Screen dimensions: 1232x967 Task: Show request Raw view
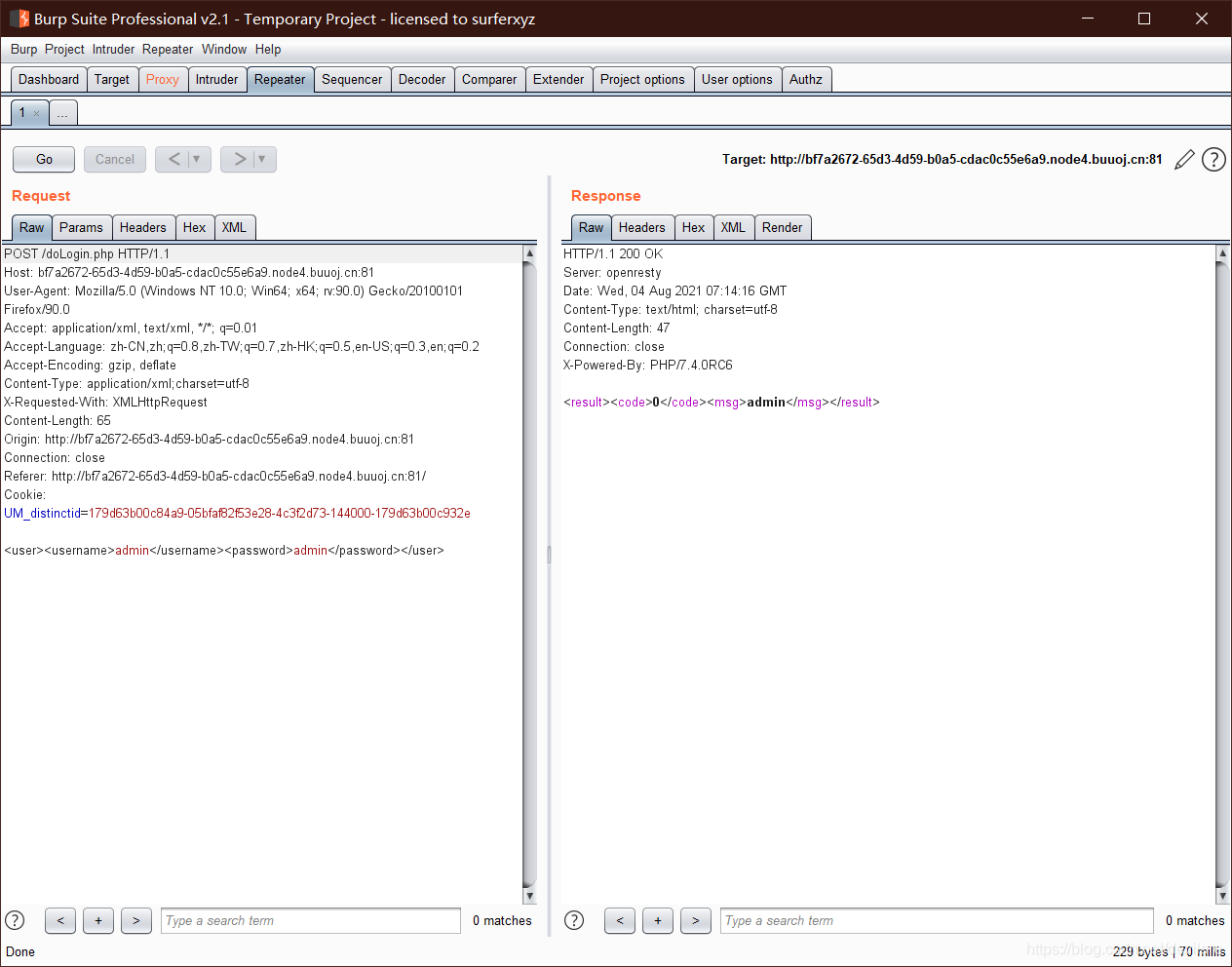(32, 227)
